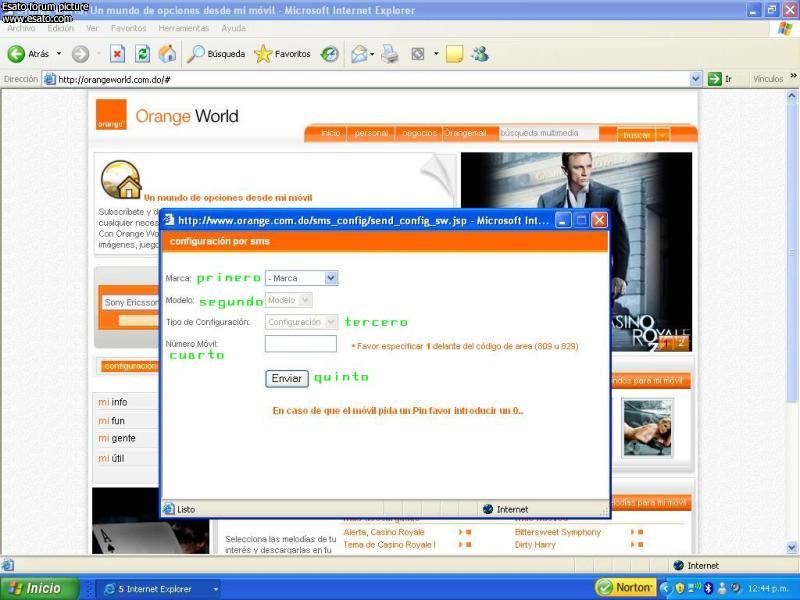This screenshot has width=800, height=600.
Task: Click the Bittersweet Symphony link
Action: coord(558,532)
